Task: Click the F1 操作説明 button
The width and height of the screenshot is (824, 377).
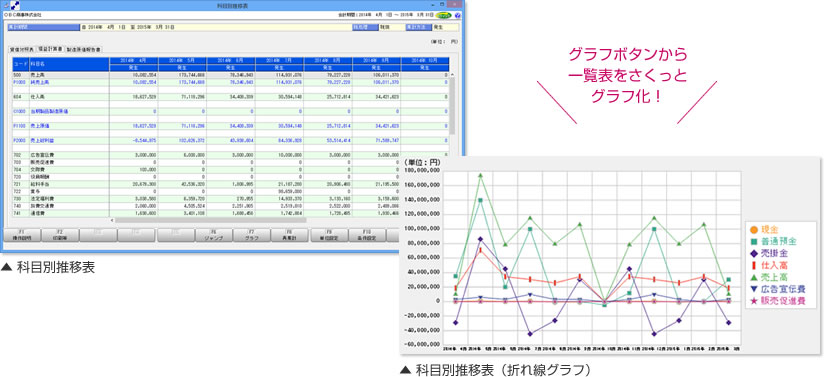Action: (x=21, y=235)
